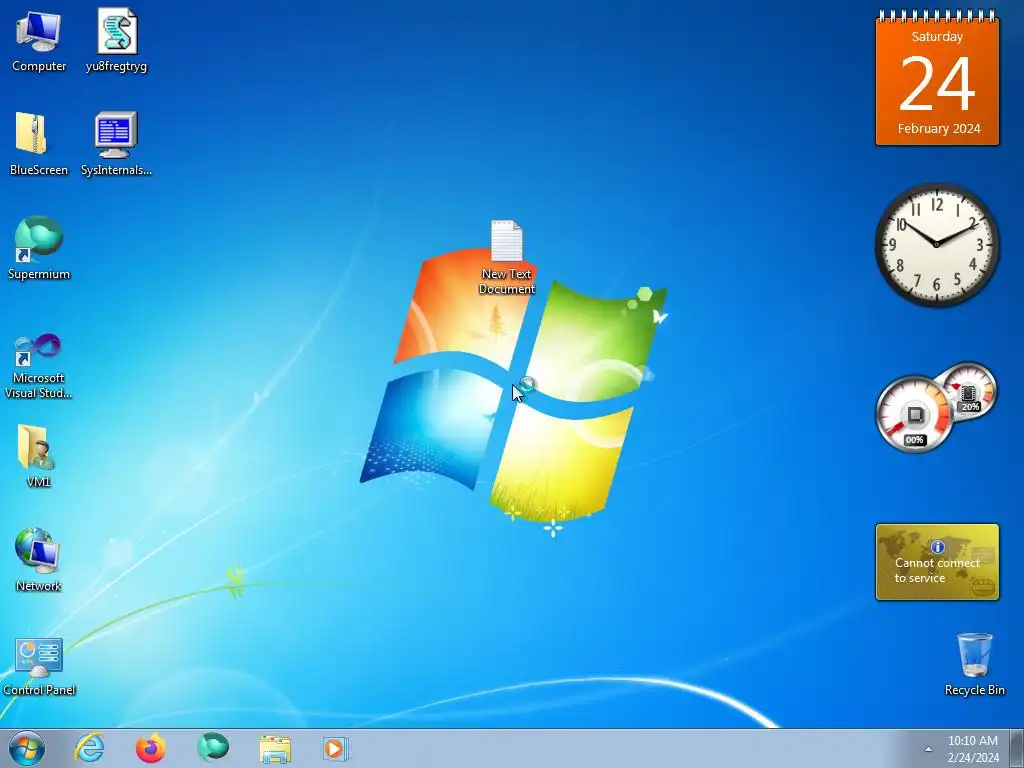Screen dimensions: 1024x768
Task: Click the info icon on weather gadget
Action: [937, 546]
